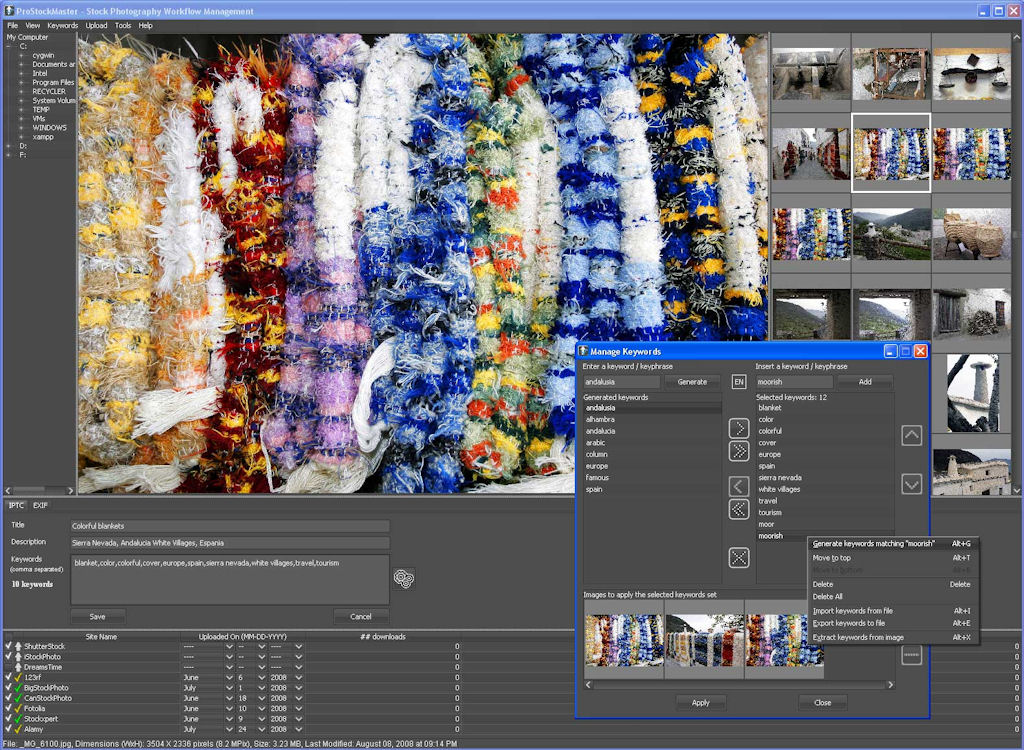Toggle the ShutterStock site checkbox
Viewport: 1024px width, 750px height.
point(8,646)
